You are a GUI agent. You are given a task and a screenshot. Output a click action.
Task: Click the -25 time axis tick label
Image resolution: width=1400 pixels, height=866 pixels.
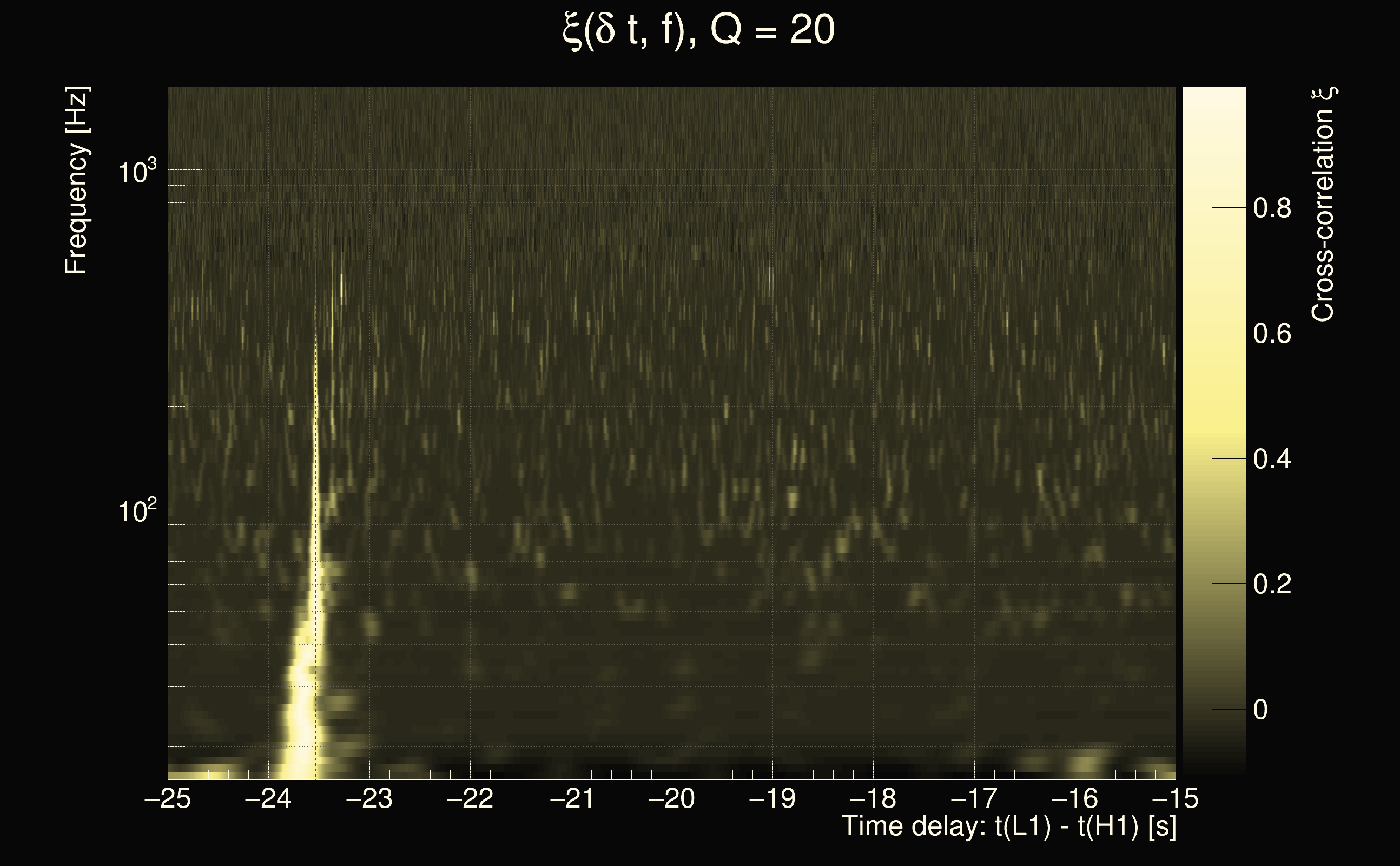tap(167, 798)
